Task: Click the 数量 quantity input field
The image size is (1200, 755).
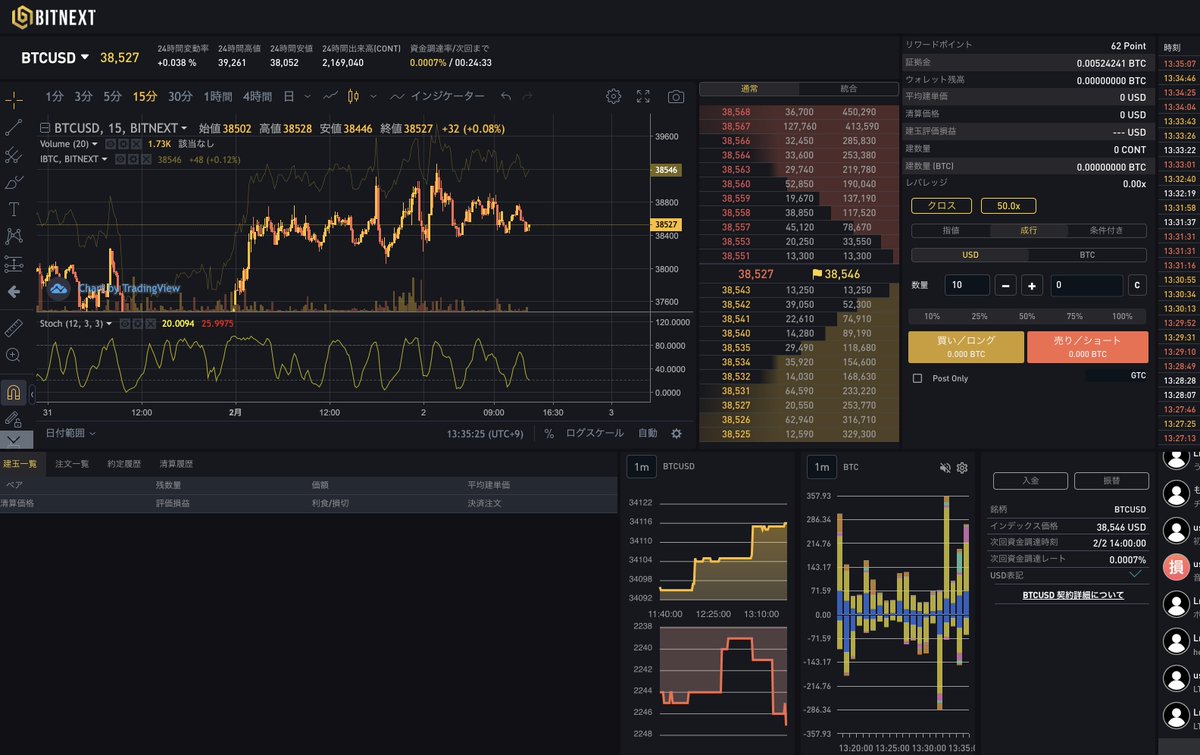Action: tap(968, 285)
